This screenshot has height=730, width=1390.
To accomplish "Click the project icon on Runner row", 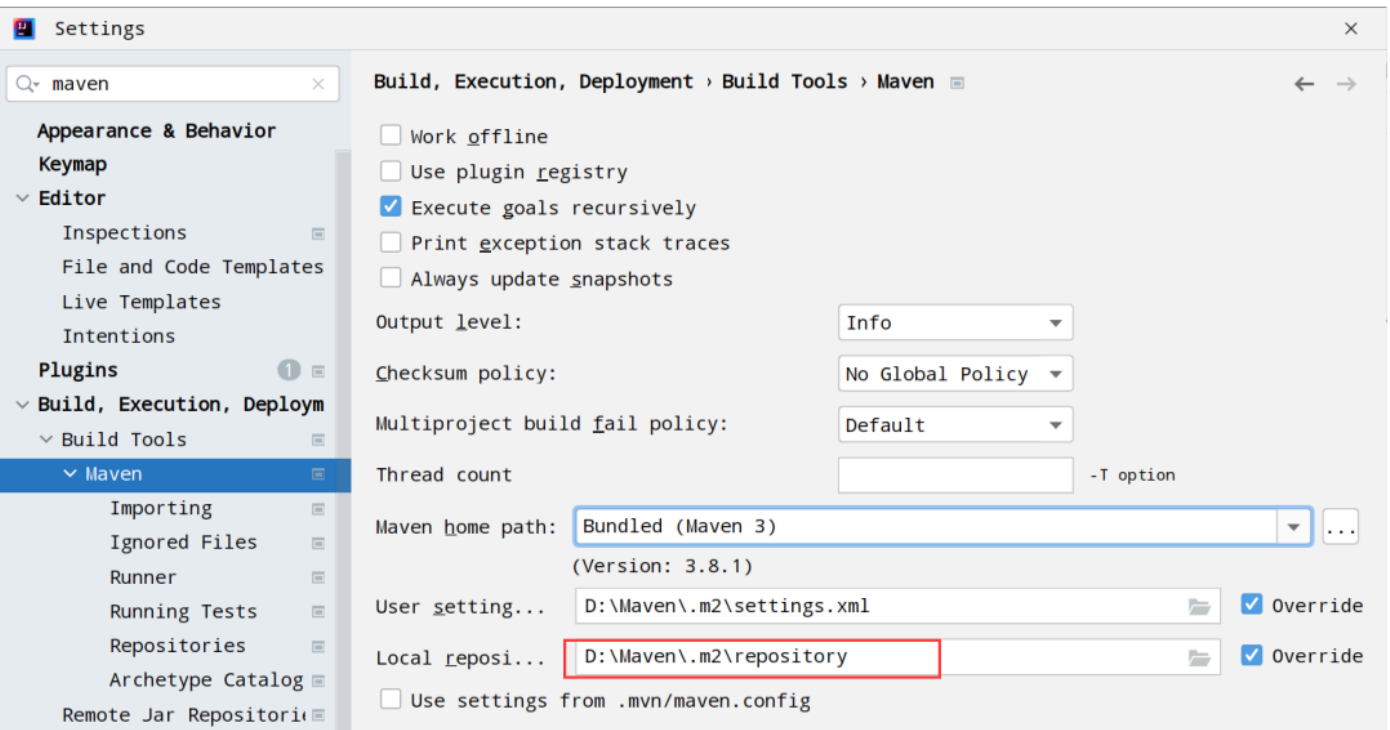I will click(x=318, y=578).
